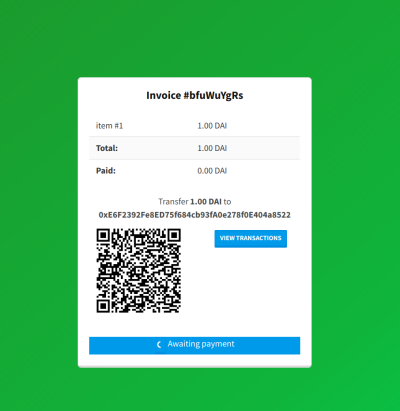400x411 pixels.
Task: Click empty white area below View Transactions
Action: tap(250, 287)
